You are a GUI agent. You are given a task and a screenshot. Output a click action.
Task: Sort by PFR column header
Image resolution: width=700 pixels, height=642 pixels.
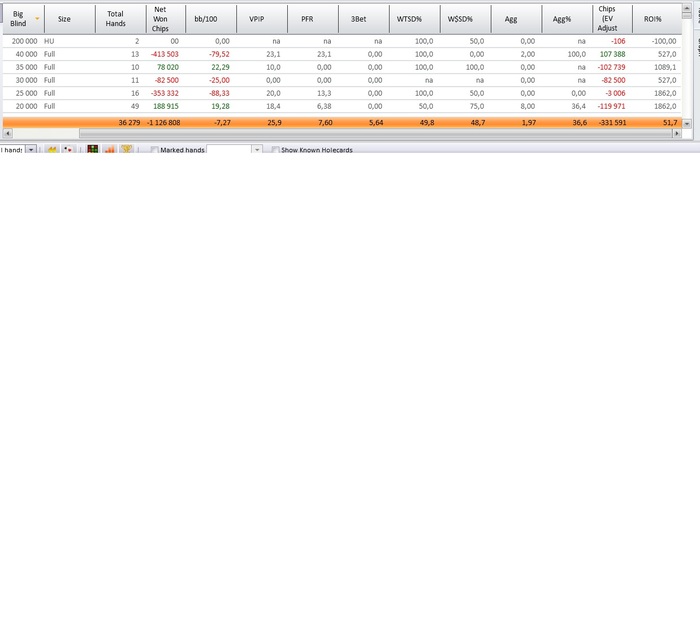pyautogui.click(x=313, y=19)
